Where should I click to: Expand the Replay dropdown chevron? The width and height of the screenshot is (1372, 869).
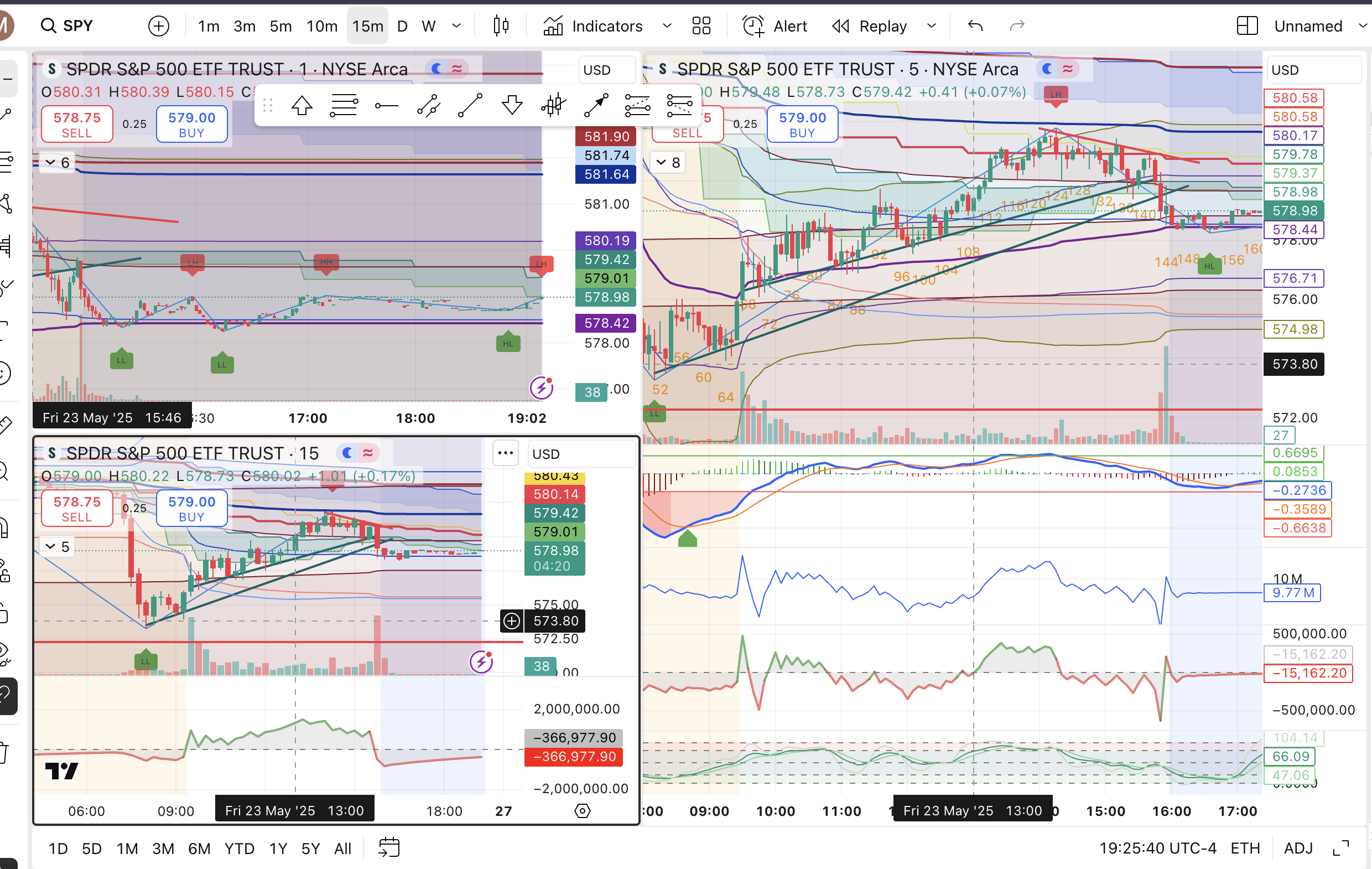(x=932, y=25)
